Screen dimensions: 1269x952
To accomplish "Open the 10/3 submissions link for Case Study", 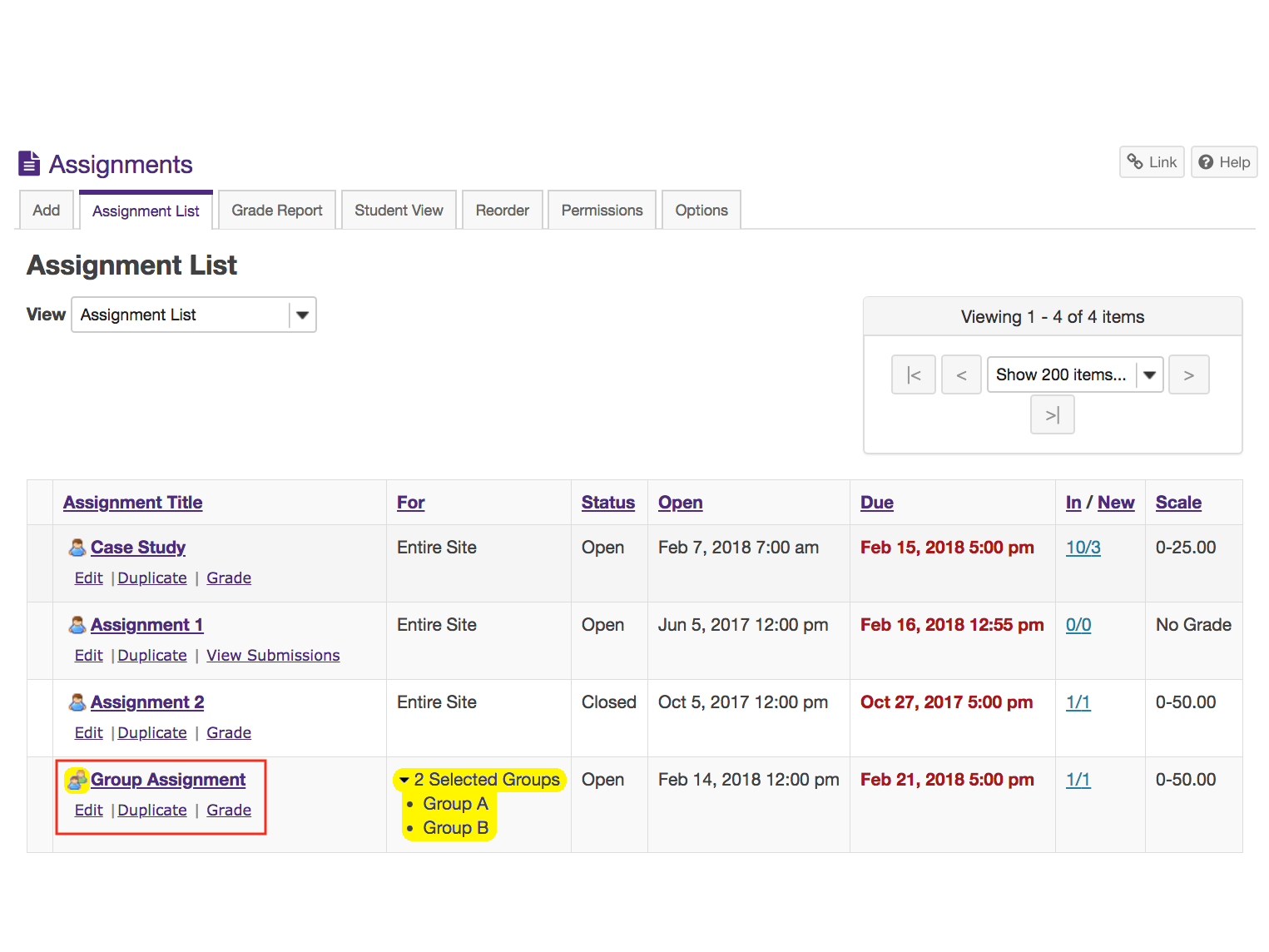I will pyautogui.click(x=1083, y=548).
